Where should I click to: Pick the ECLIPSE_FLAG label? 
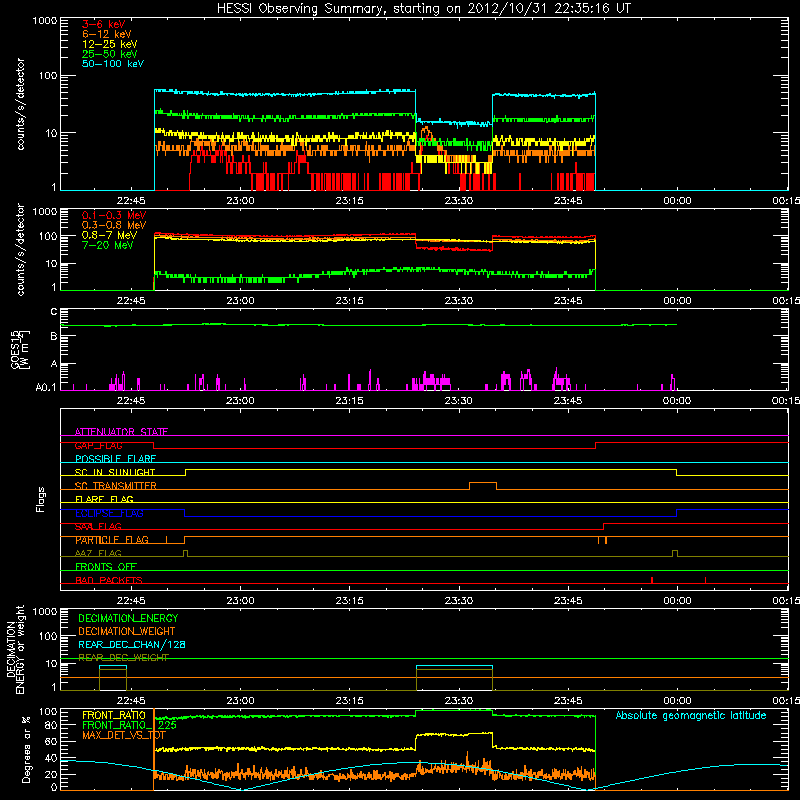coord(109,513)
